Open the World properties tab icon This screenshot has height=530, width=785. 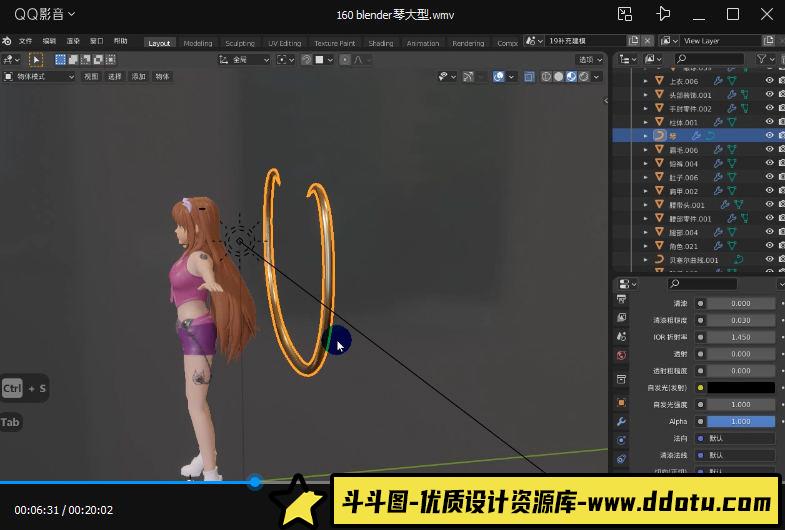tap(622, 355)
